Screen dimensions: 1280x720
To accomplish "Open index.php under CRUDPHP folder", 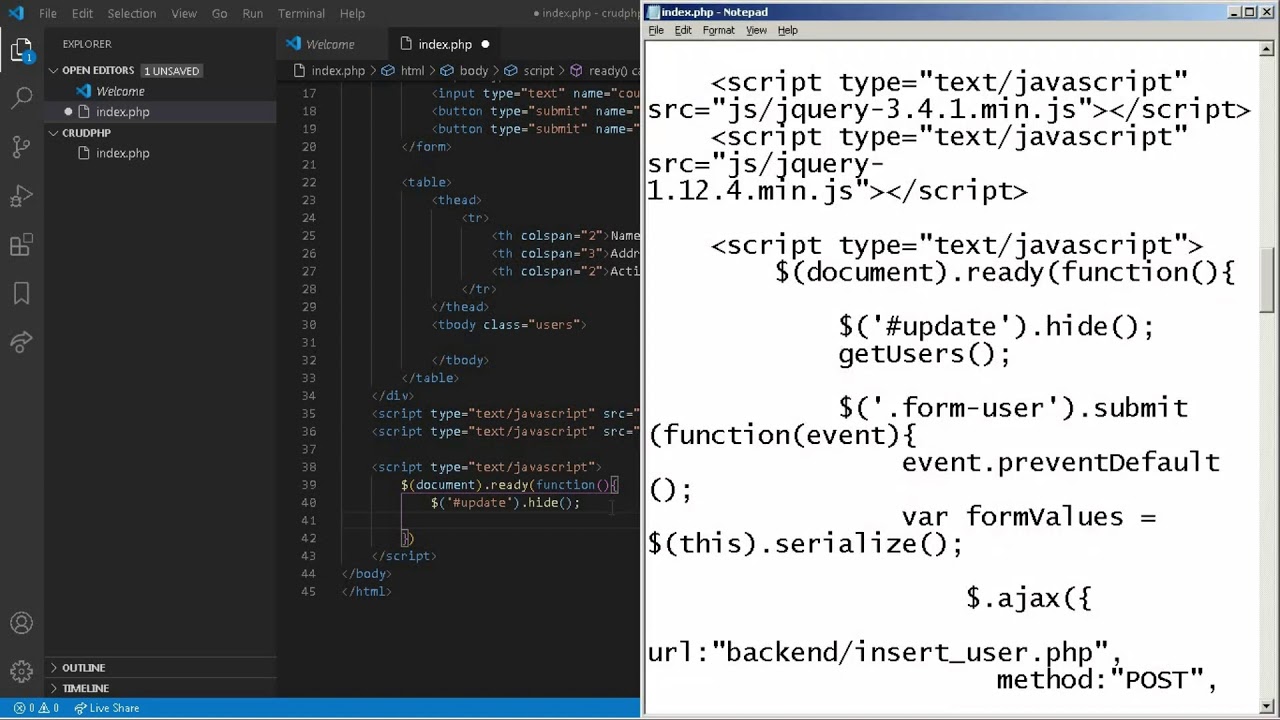I will click(122, 153).
